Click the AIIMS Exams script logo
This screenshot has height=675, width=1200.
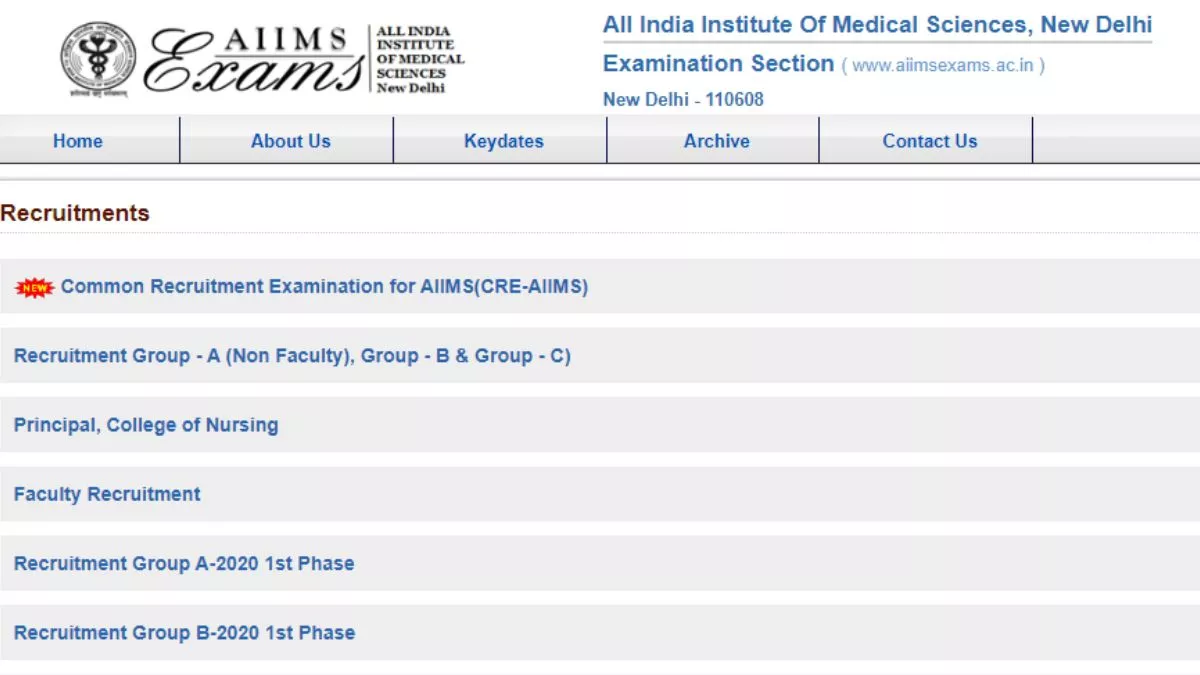pyautogui.click(x=255, y=60)
